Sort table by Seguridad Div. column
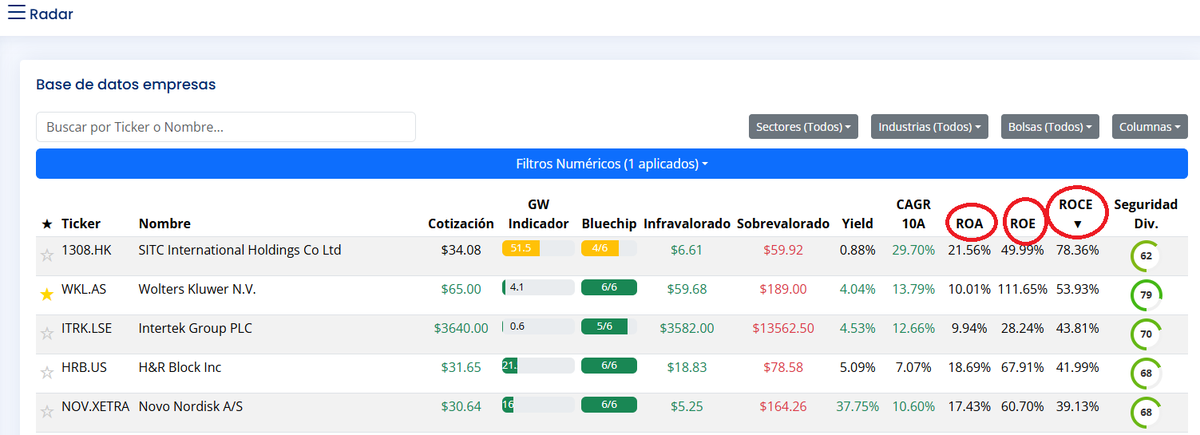1200x435 pixels. click(x=1146, y=213)
